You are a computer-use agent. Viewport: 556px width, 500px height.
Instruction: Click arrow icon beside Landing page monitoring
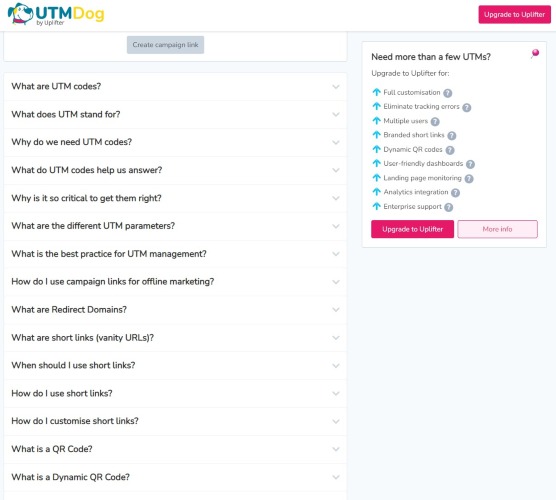tap(376, 178)
